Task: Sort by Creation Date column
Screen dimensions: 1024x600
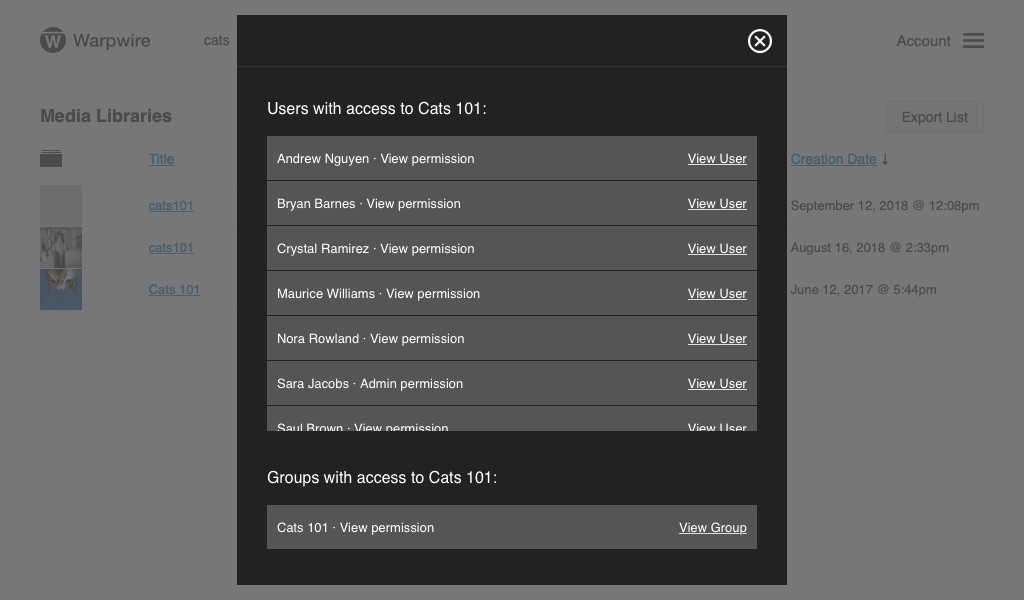Action: (833, 159)
